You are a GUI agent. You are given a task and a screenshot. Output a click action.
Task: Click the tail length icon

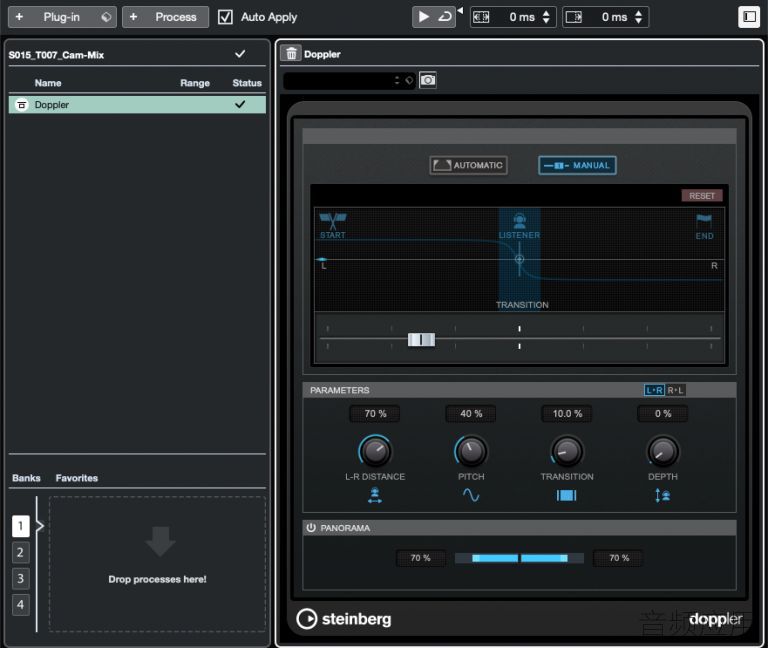(574, 17)
